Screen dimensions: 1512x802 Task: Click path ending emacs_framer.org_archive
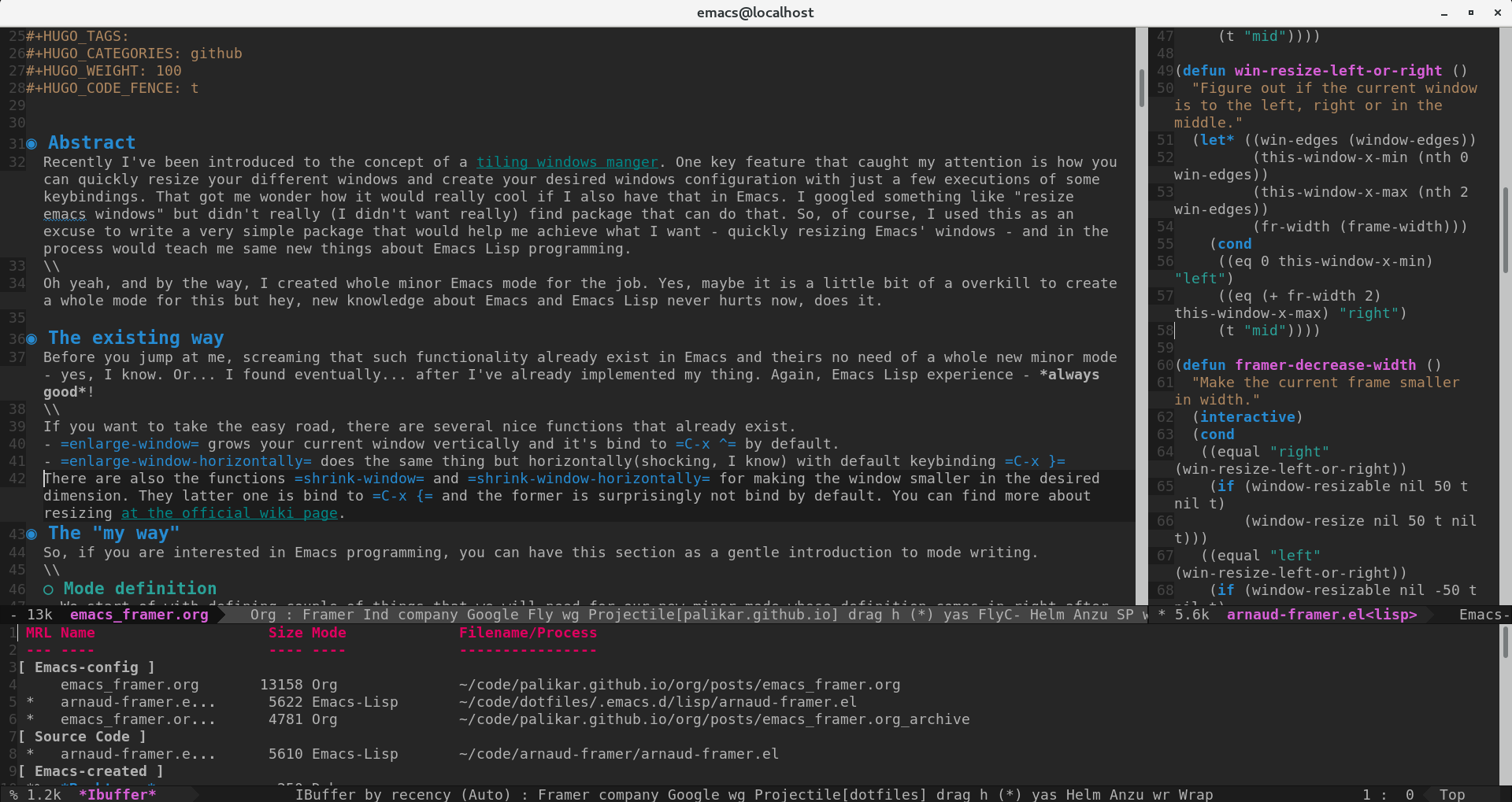[714, 719]
